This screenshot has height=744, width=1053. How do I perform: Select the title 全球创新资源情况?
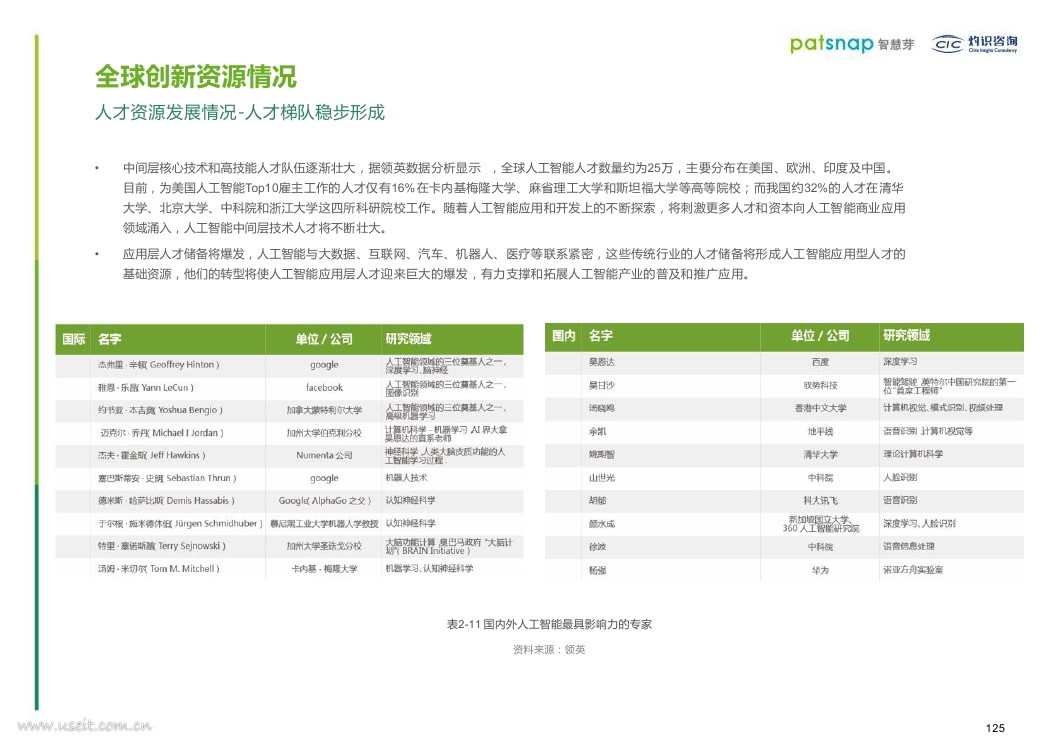pos(195,77)
